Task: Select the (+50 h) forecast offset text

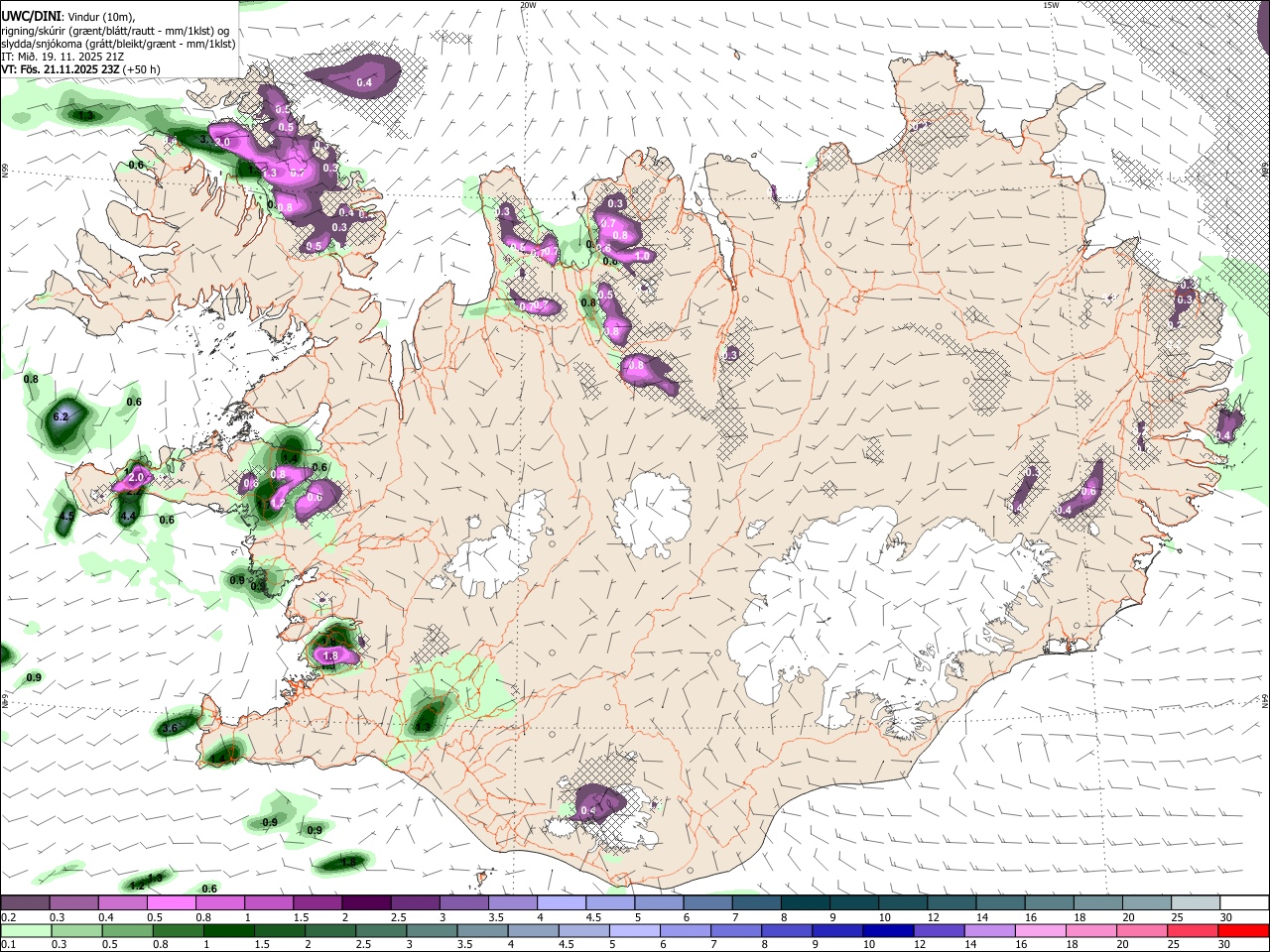Action: click(x=140, y=69)
